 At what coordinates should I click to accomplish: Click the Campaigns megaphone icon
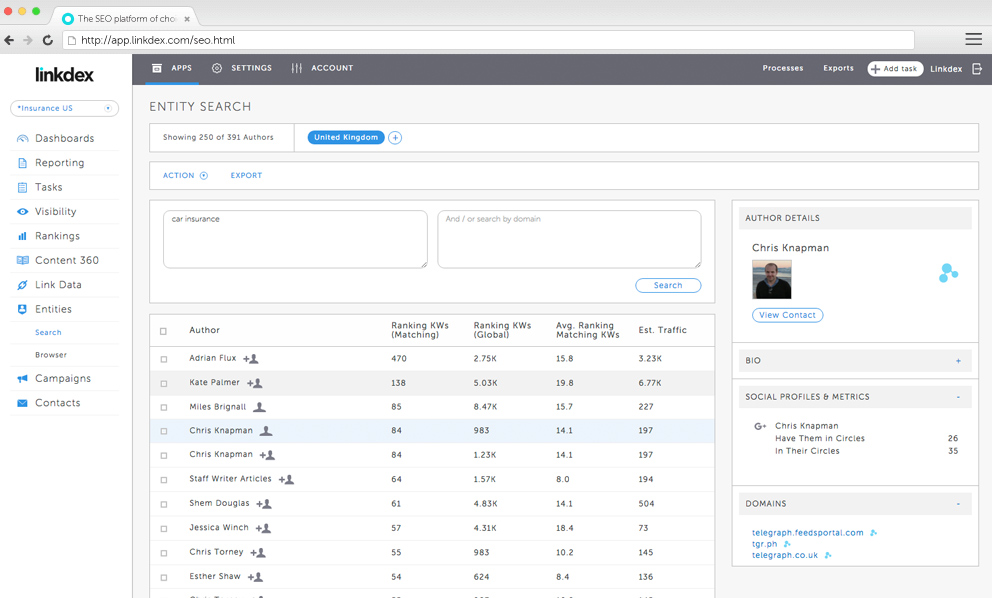[x=23, y=378]
